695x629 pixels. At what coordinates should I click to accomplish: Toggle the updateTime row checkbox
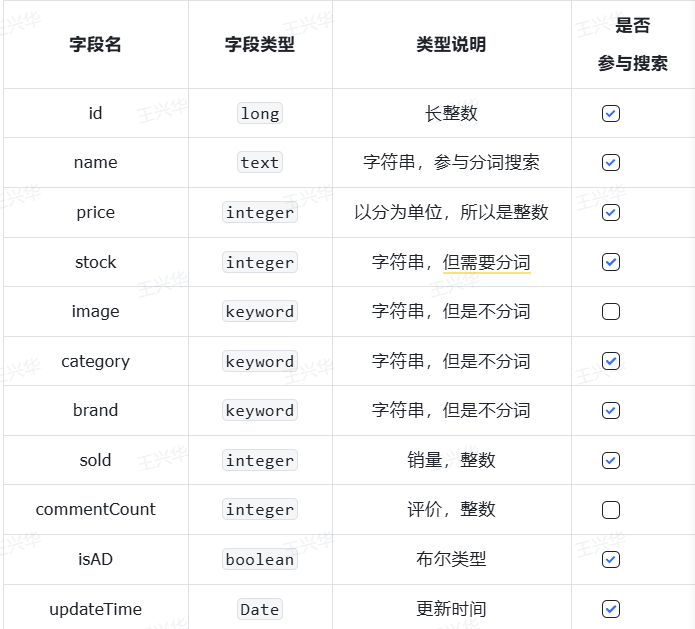point(611,609)
